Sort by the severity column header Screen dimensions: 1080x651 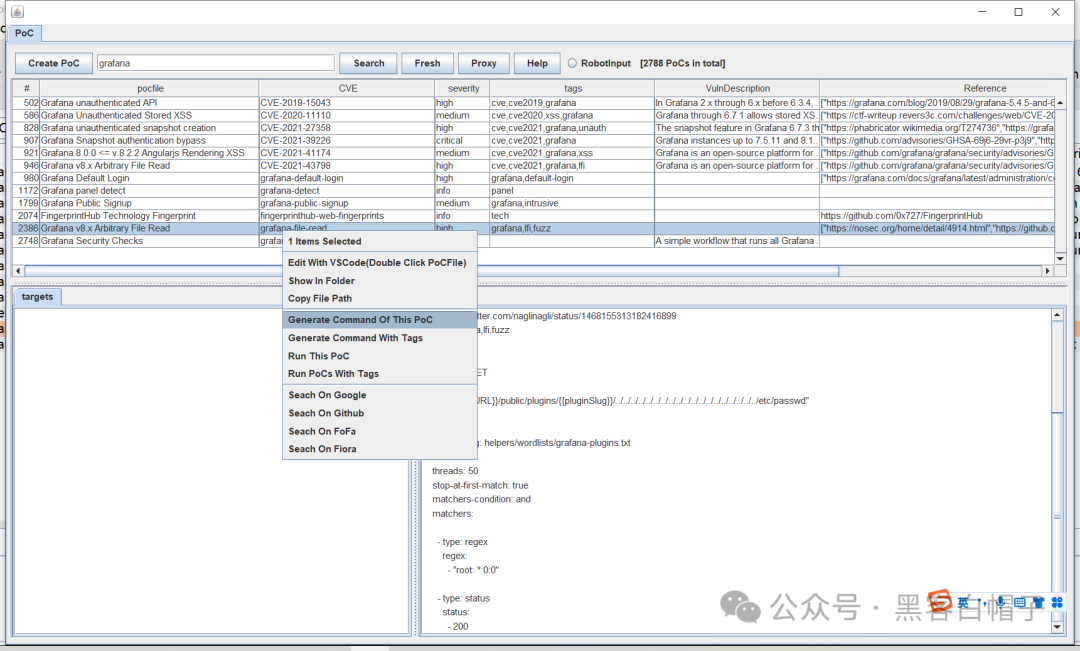click(x=462, y=88)
